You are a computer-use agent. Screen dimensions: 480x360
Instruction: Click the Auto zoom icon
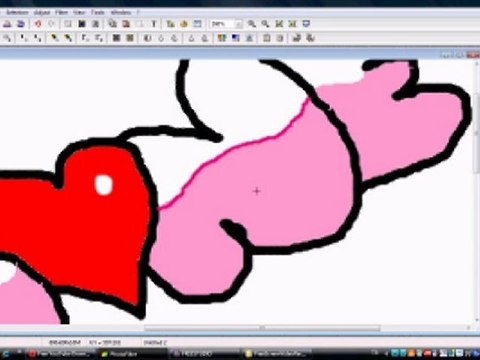(293, 24)
